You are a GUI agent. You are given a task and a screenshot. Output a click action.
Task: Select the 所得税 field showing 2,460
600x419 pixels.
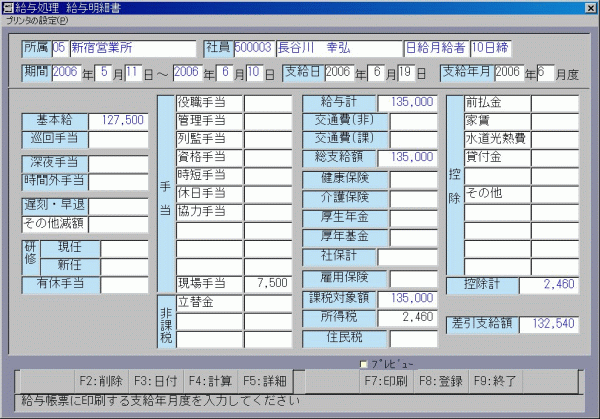(413, 317)
